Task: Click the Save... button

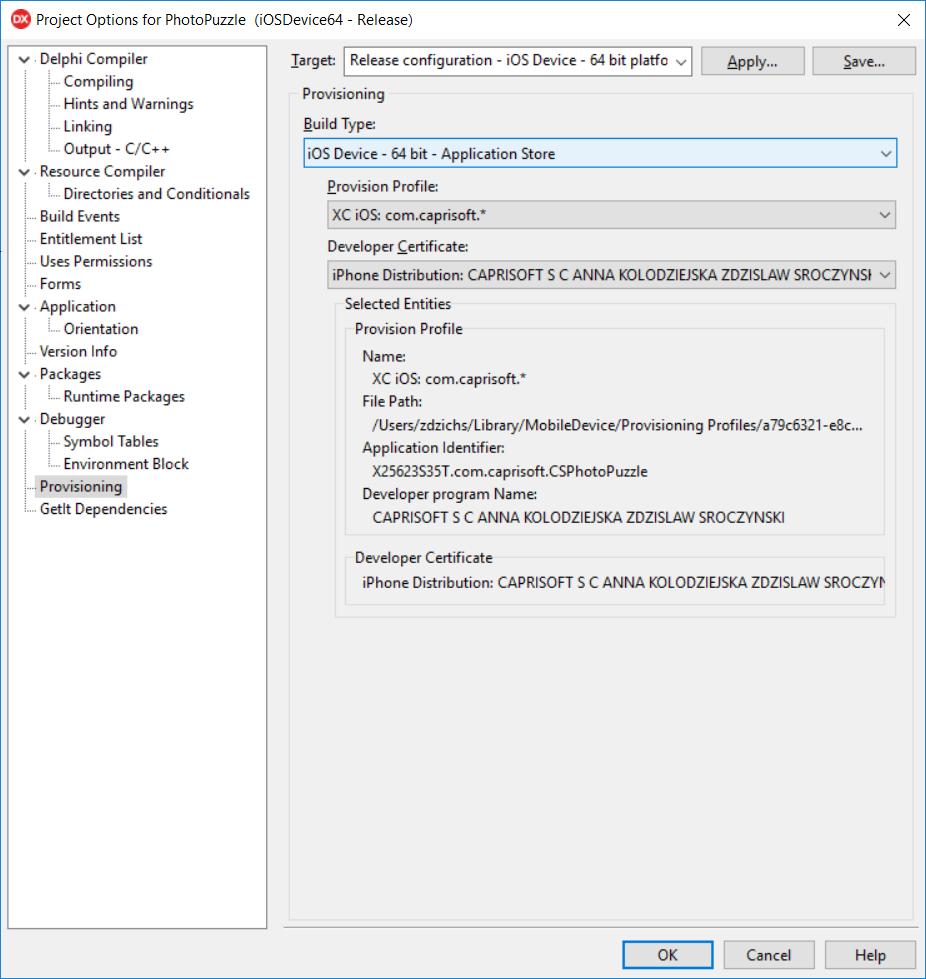Action: pyautogui.click(x=864, y=61)
